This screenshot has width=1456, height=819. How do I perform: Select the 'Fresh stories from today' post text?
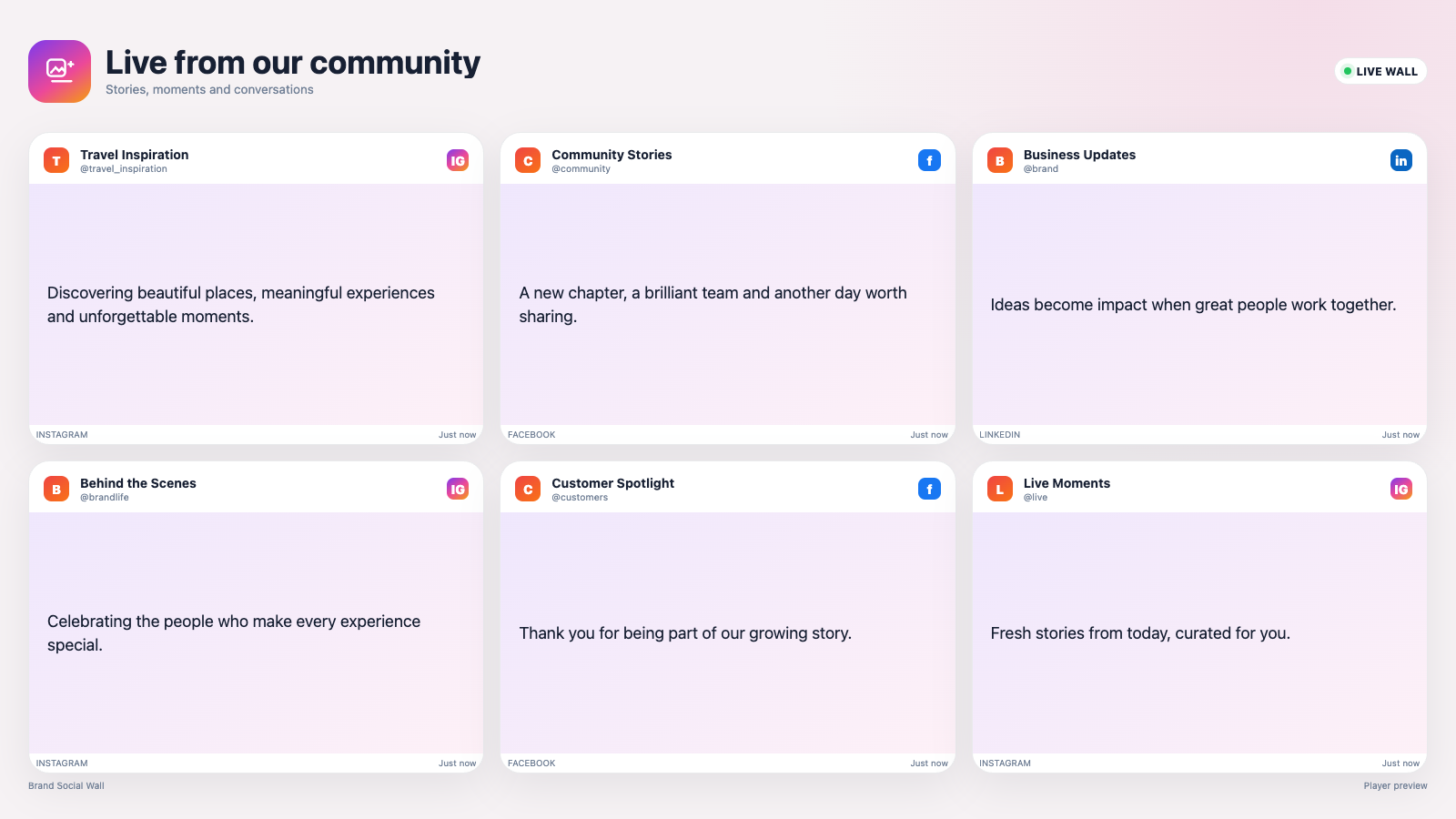(1140, 633)
